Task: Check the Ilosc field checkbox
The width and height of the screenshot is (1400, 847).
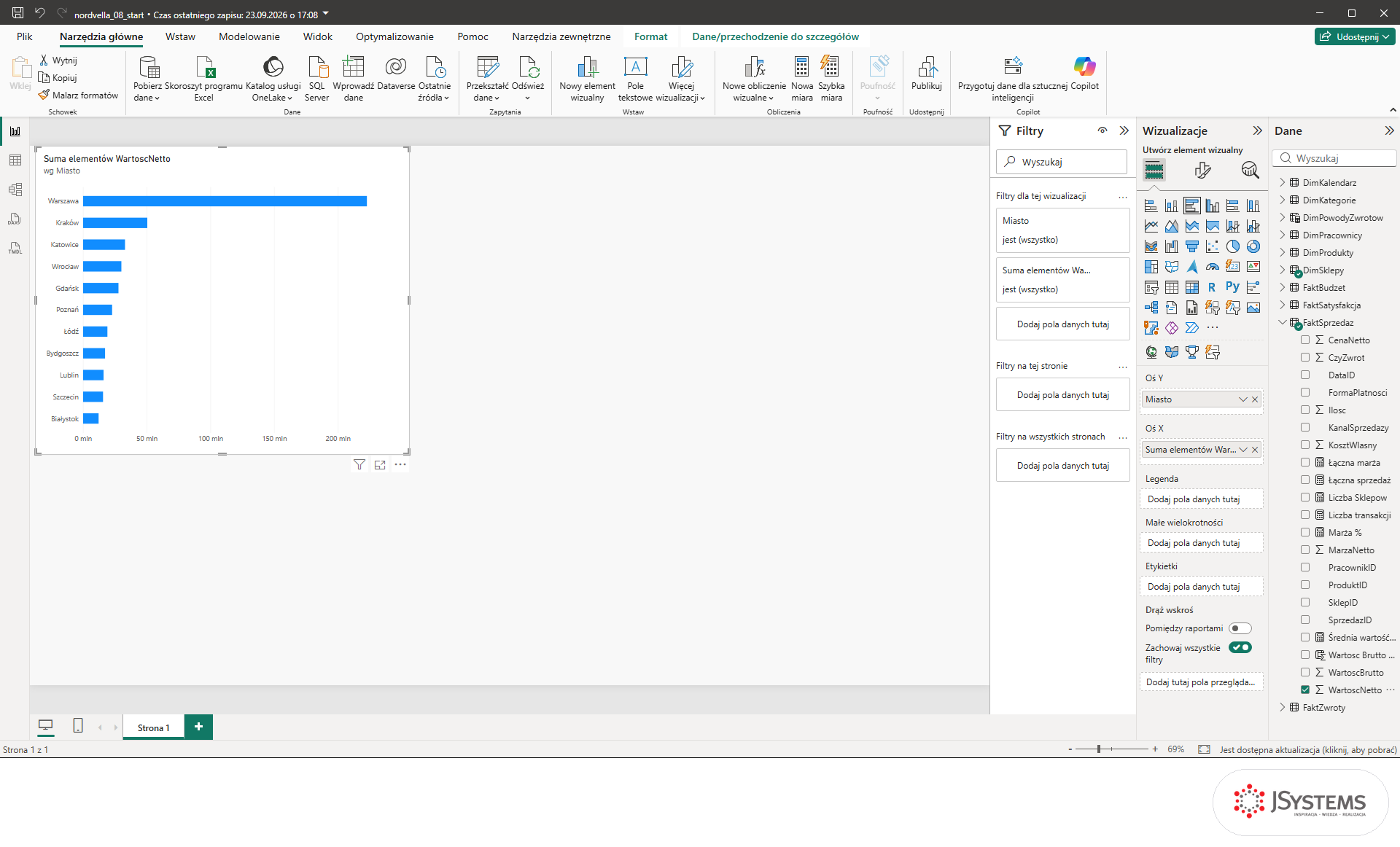Action: [1305, 410]
